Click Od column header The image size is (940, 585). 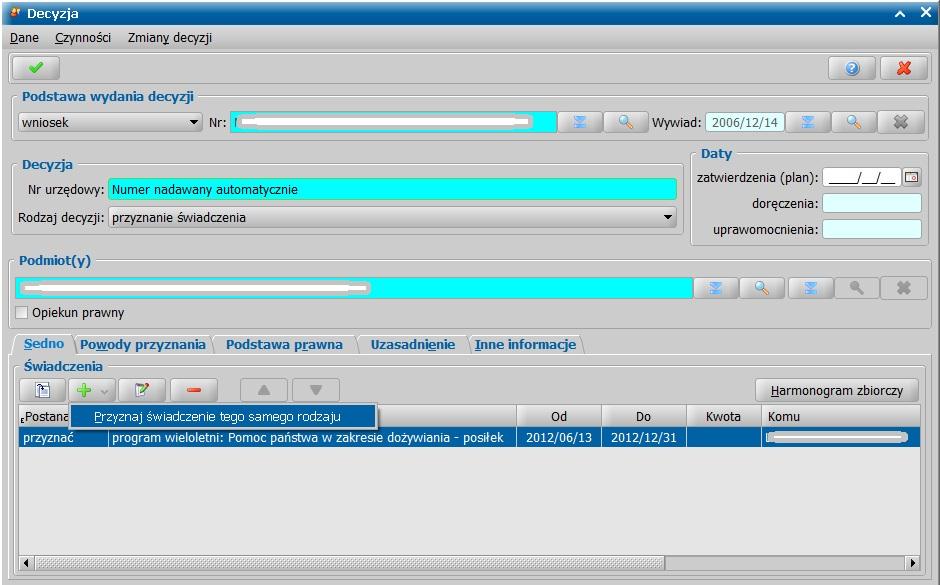point(559,417)
